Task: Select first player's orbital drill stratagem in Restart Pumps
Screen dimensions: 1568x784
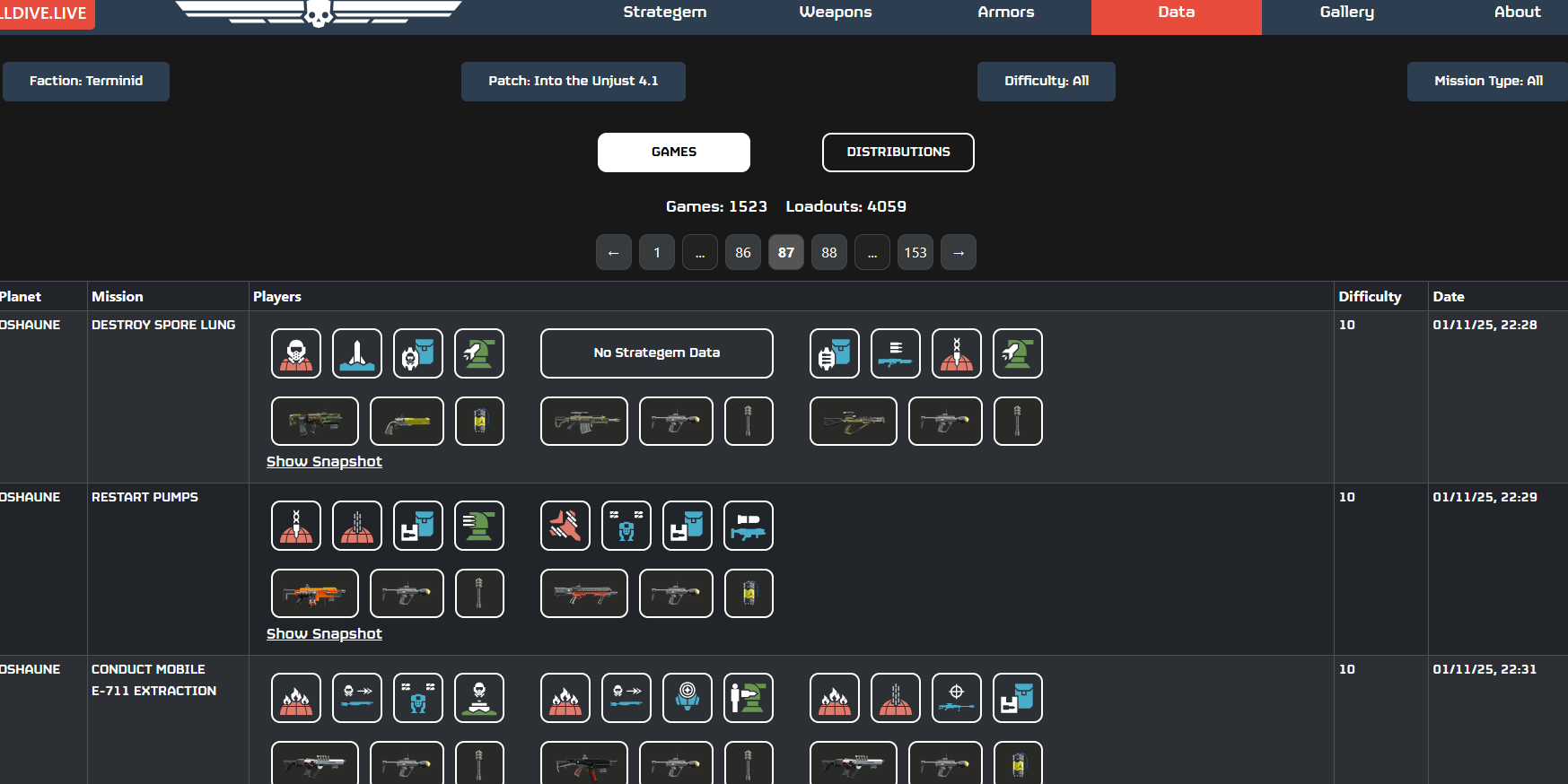Action: (296, 526)
